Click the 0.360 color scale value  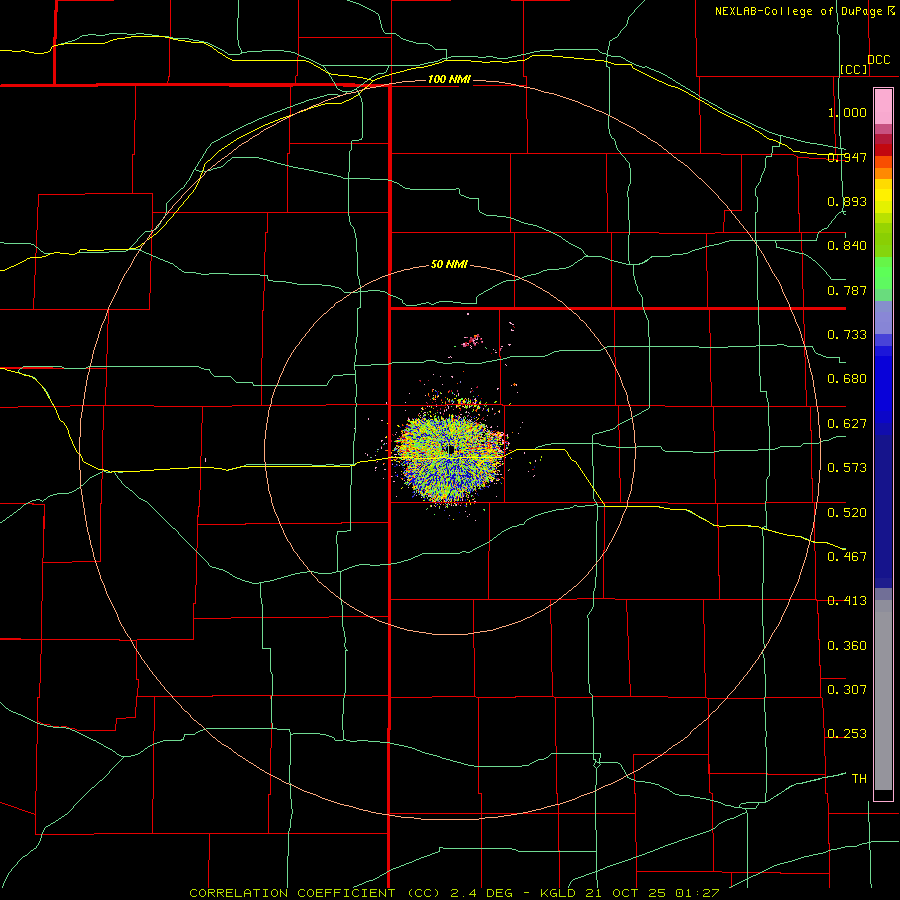tap(847, 646)
